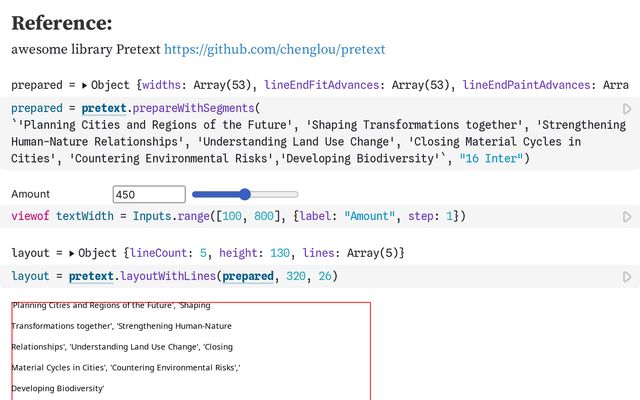Place cursor in Inputs.range code cell
This screenshot has height=400, width=640.
300,216
